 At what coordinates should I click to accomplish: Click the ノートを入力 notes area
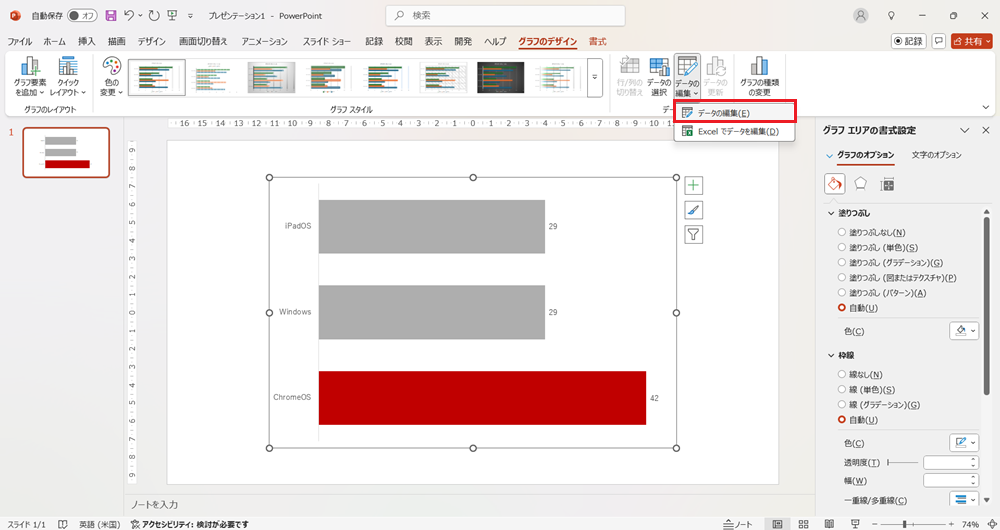(x=154, y=504)
